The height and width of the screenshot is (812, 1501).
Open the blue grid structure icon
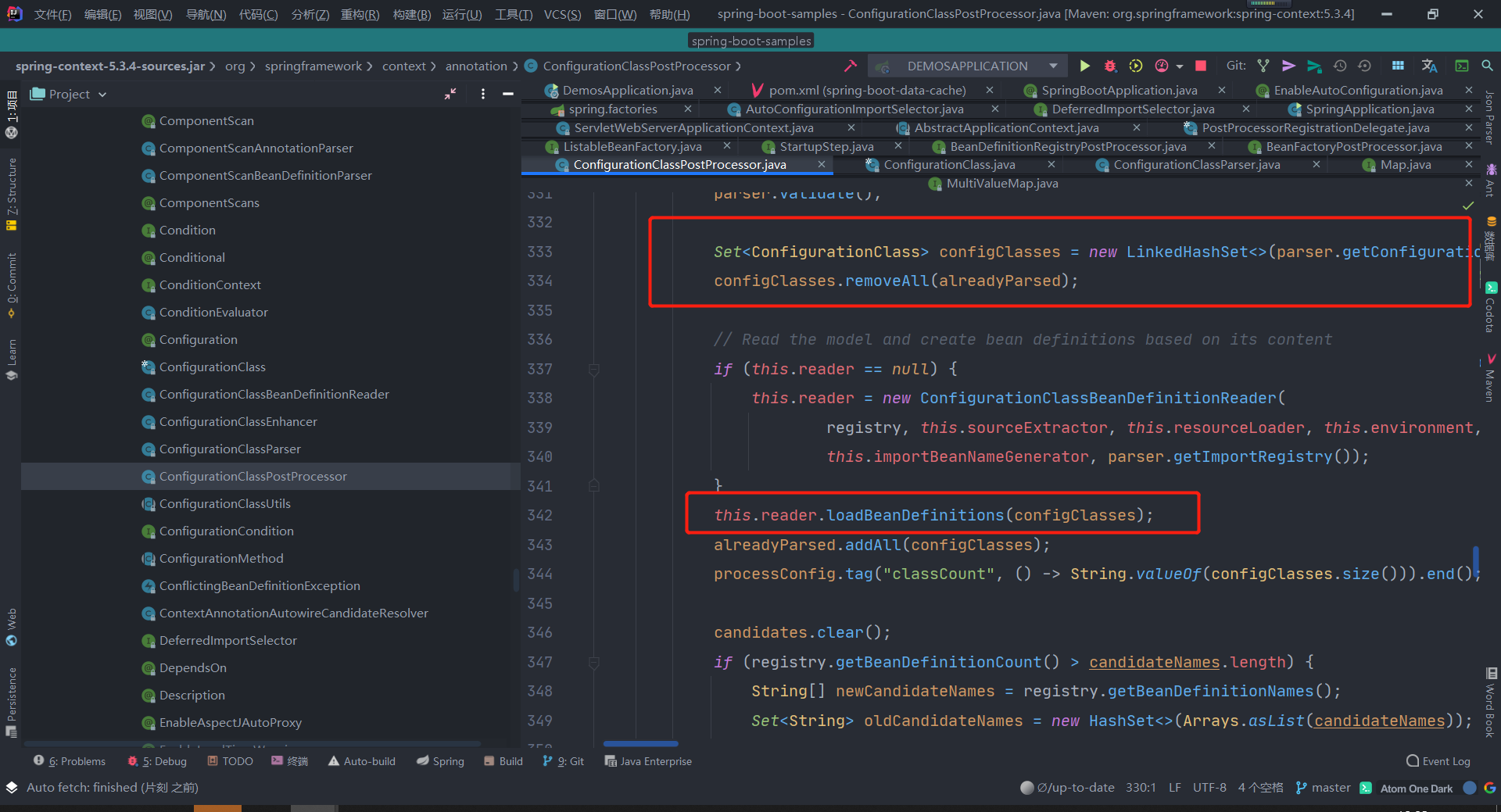pyautogui.click(x=1398, y=66)
